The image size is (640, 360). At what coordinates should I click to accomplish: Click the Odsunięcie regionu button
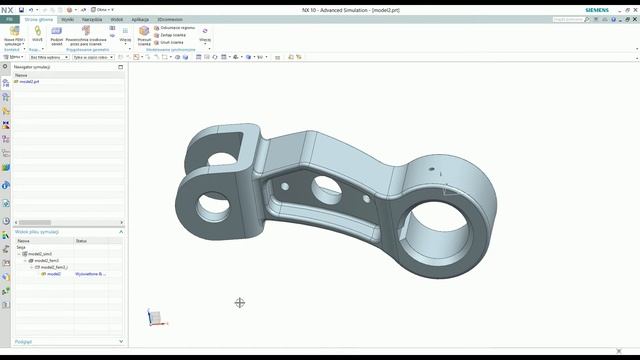(x=175, y=28)
